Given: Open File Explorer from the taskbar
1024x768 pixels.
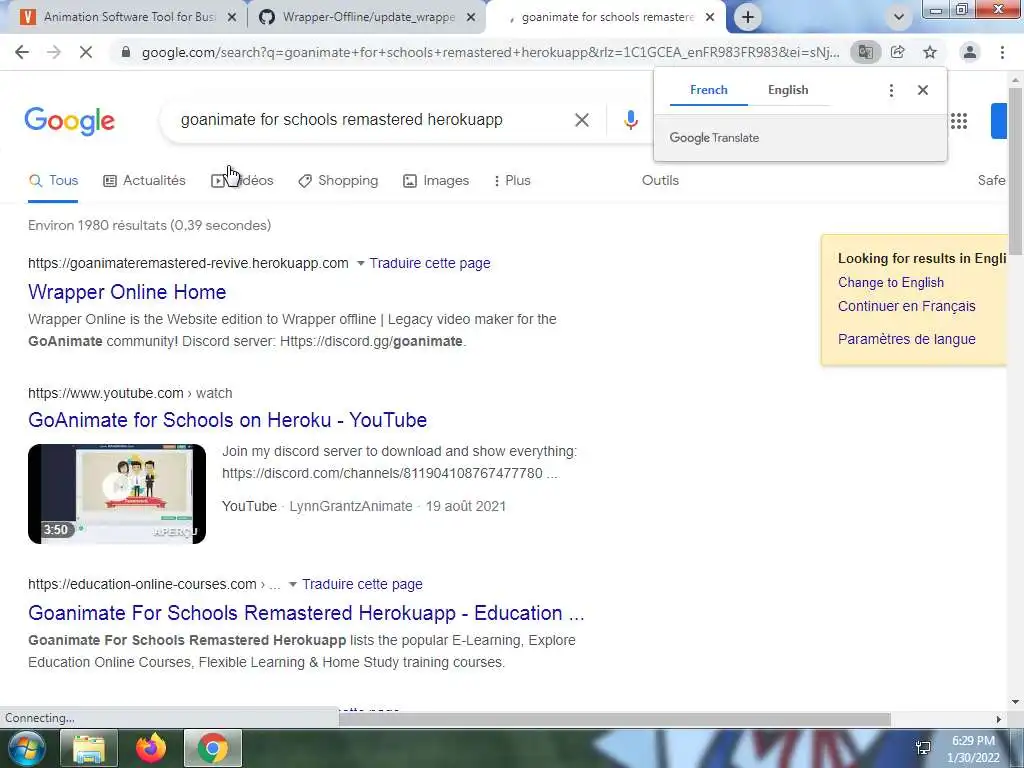Looking at the screenshot, I should point(88,748).
